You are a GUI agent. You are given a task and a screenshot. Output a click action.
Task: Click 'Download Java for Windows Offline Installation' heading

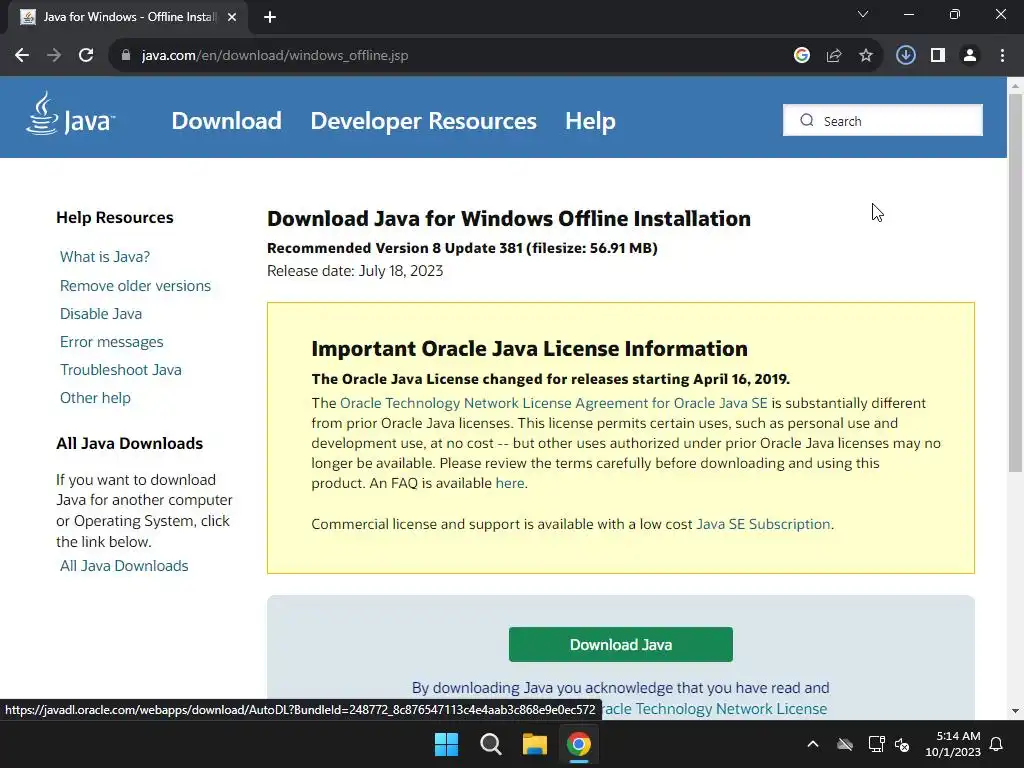point(509,219)
